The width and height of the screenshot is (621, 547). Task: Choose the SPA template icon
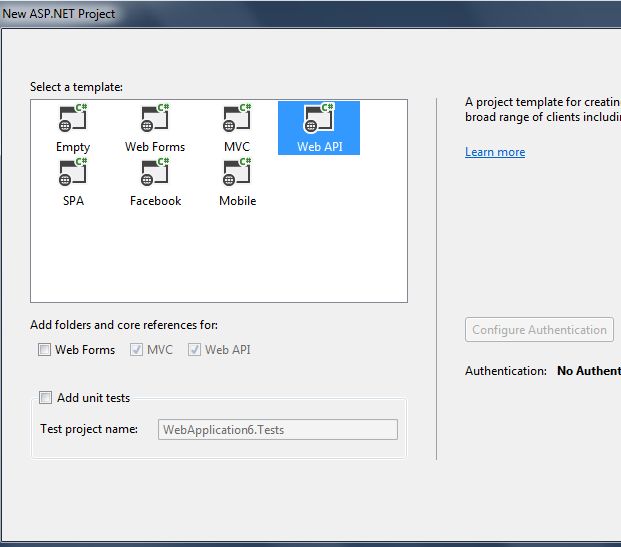coord(73,172)
